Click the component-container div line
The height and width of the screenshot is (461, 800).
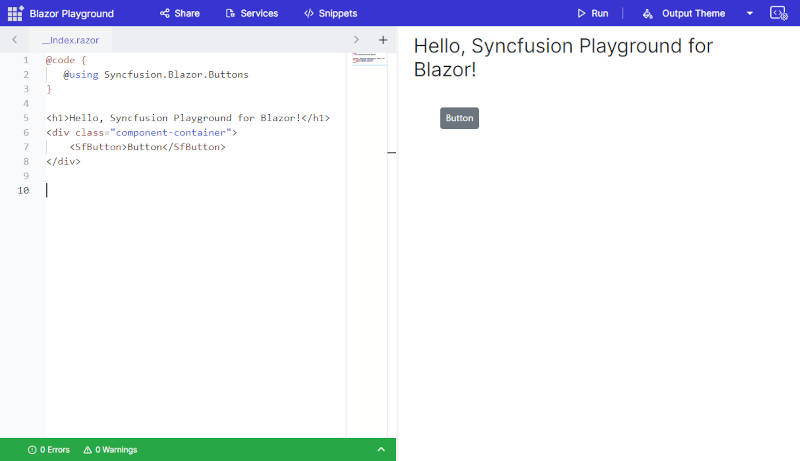click(x=141, y=133)
